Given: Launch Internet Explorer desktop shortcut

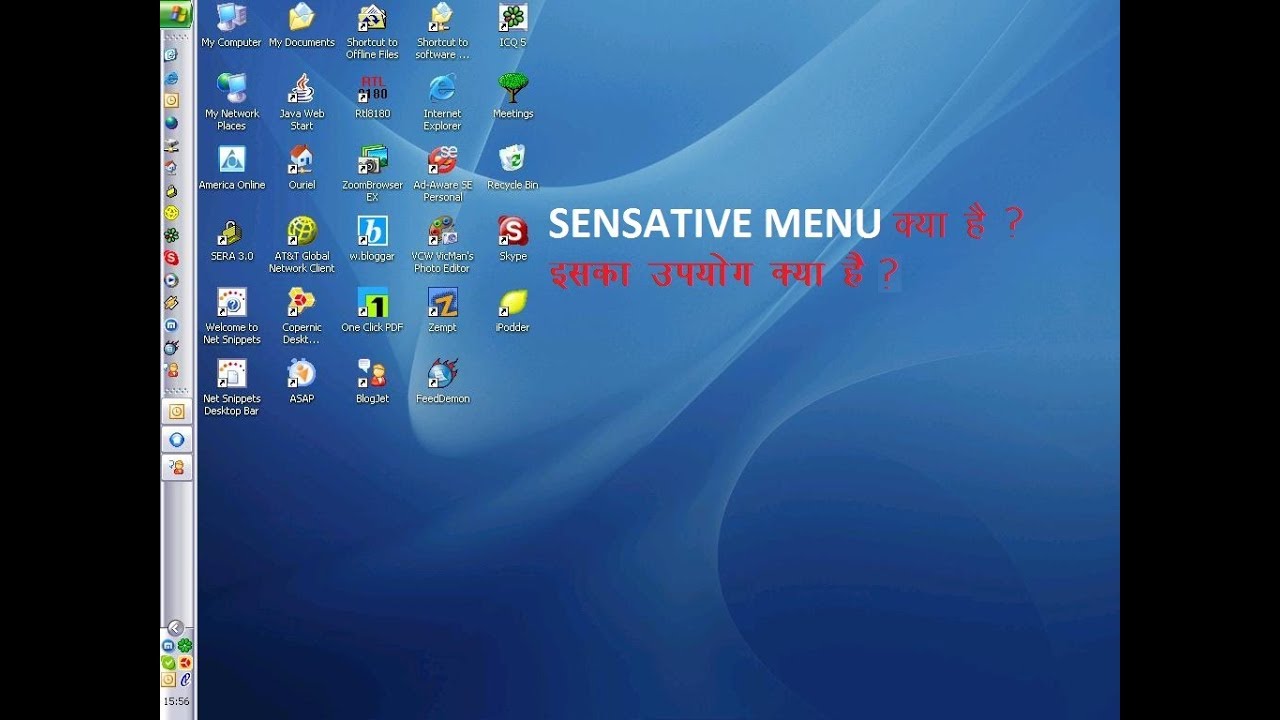Looking at the screenshot, I should (442, 102).
